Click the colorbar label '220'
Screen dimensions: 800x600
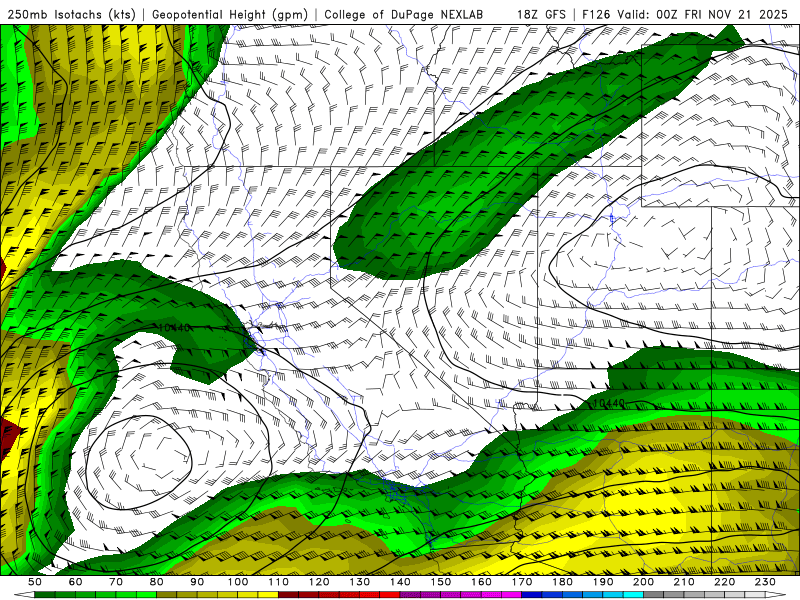coord(724,582)
